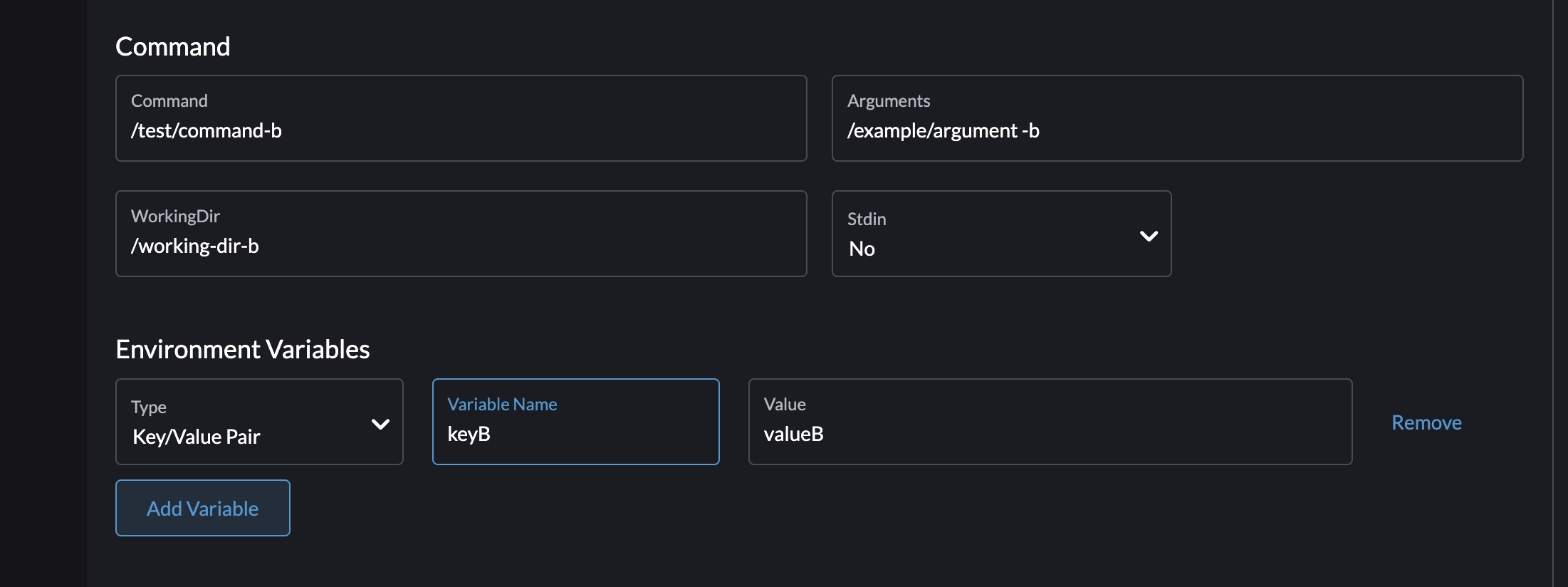Select the text /test/command-b
The width and height of the screenshot is (1568, 587).
point(207,130)
